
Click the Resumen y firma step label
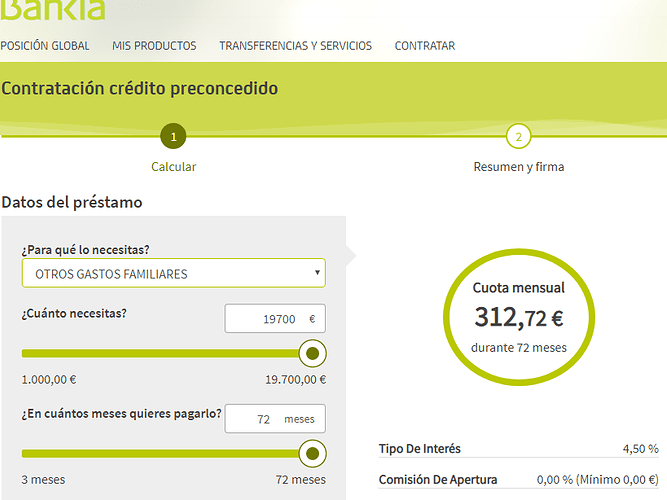click(x=519, y=167)
